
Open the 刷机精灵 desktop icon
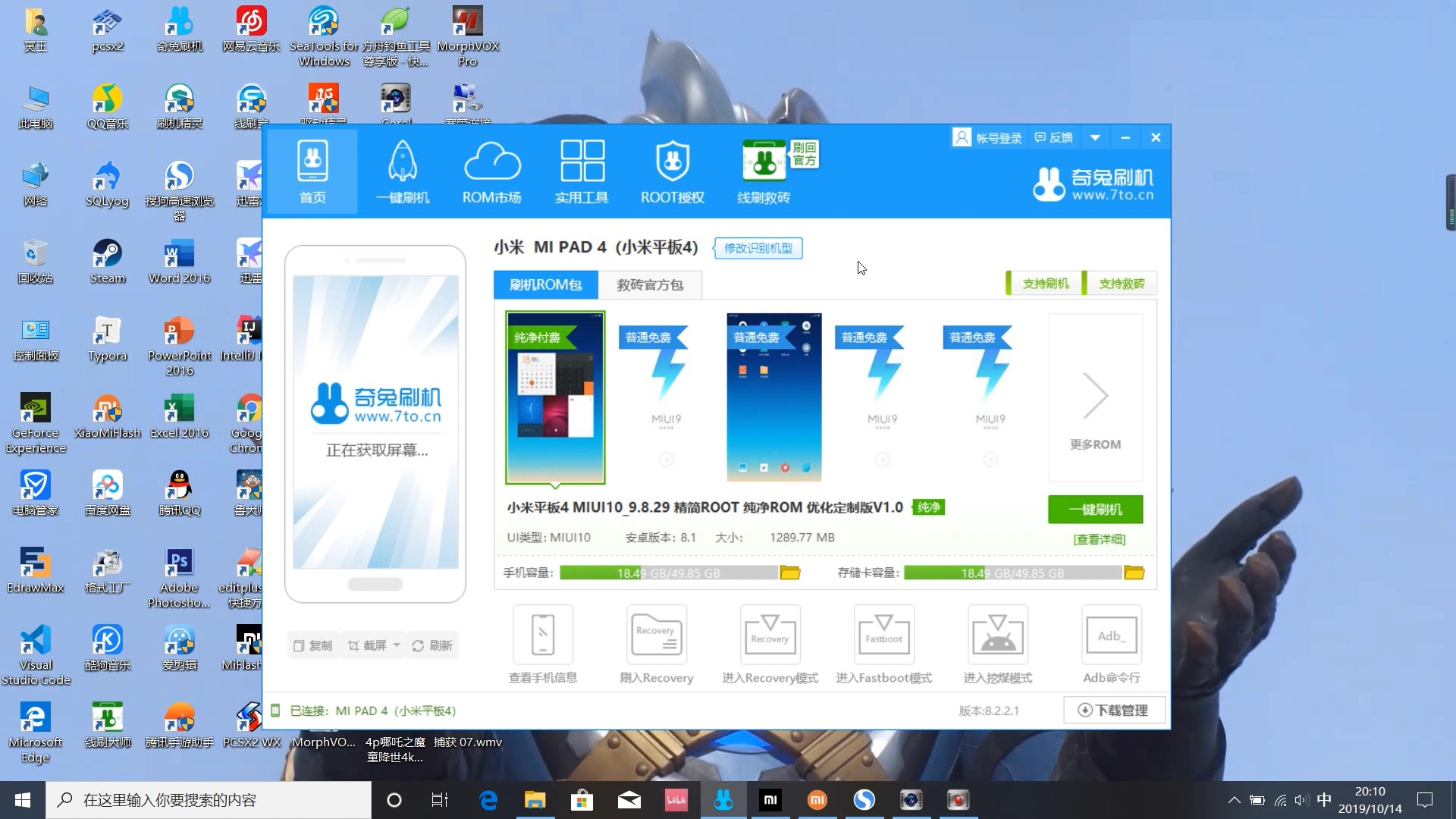coord(180,107)
